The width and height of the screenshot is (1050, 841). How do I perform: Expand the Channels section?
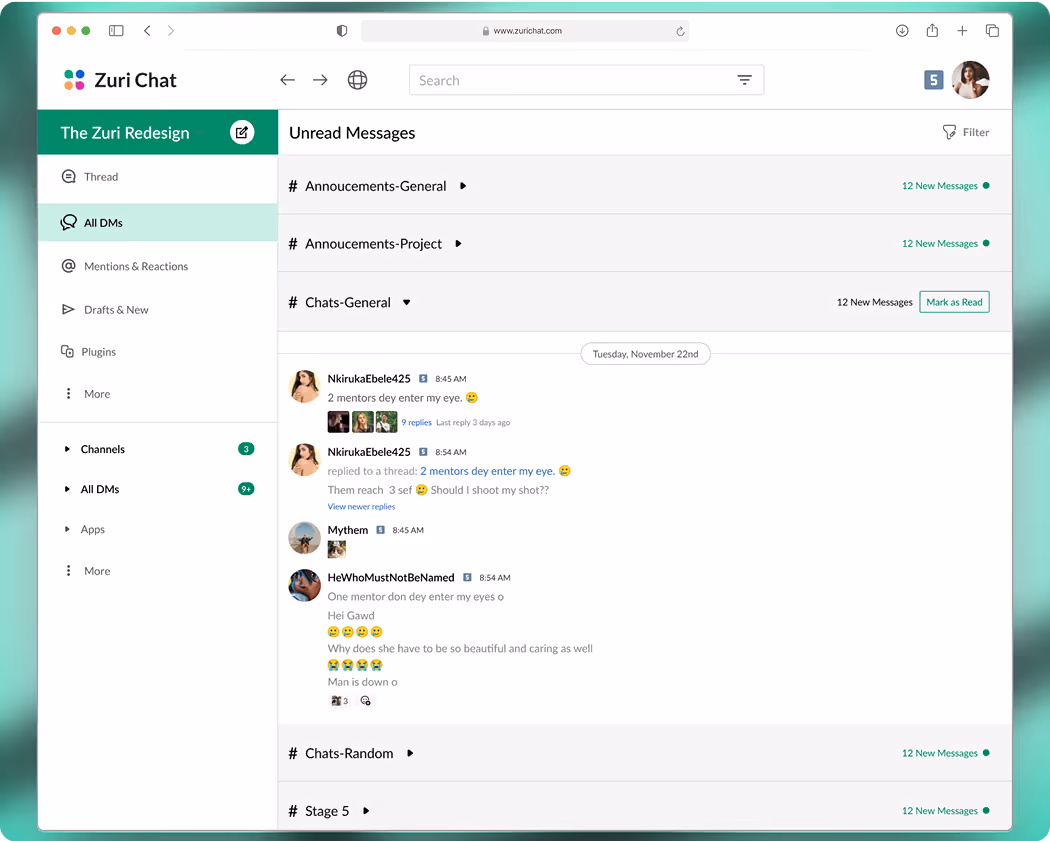67,449
